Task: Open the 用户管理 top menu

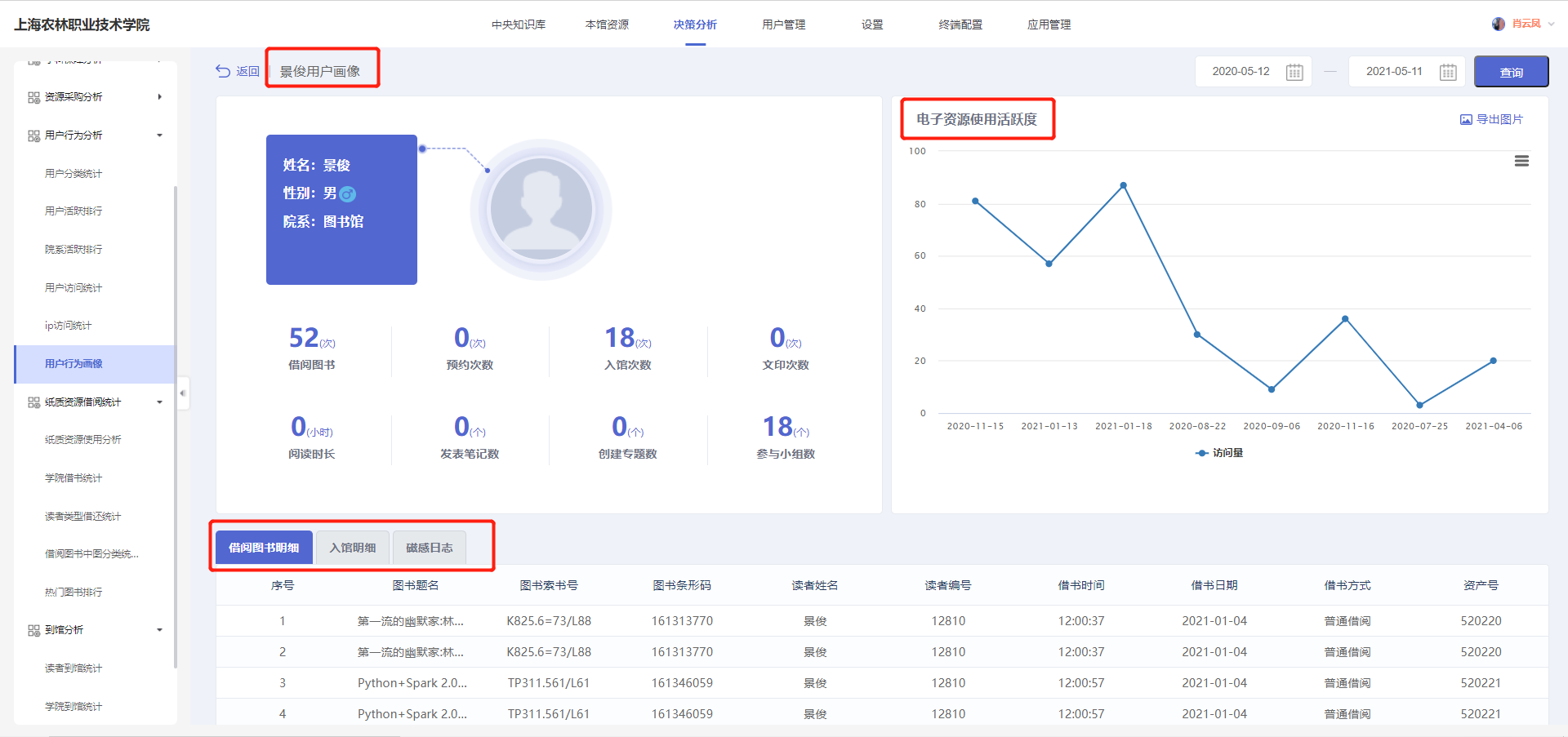Action: click(x=783, y=24)
